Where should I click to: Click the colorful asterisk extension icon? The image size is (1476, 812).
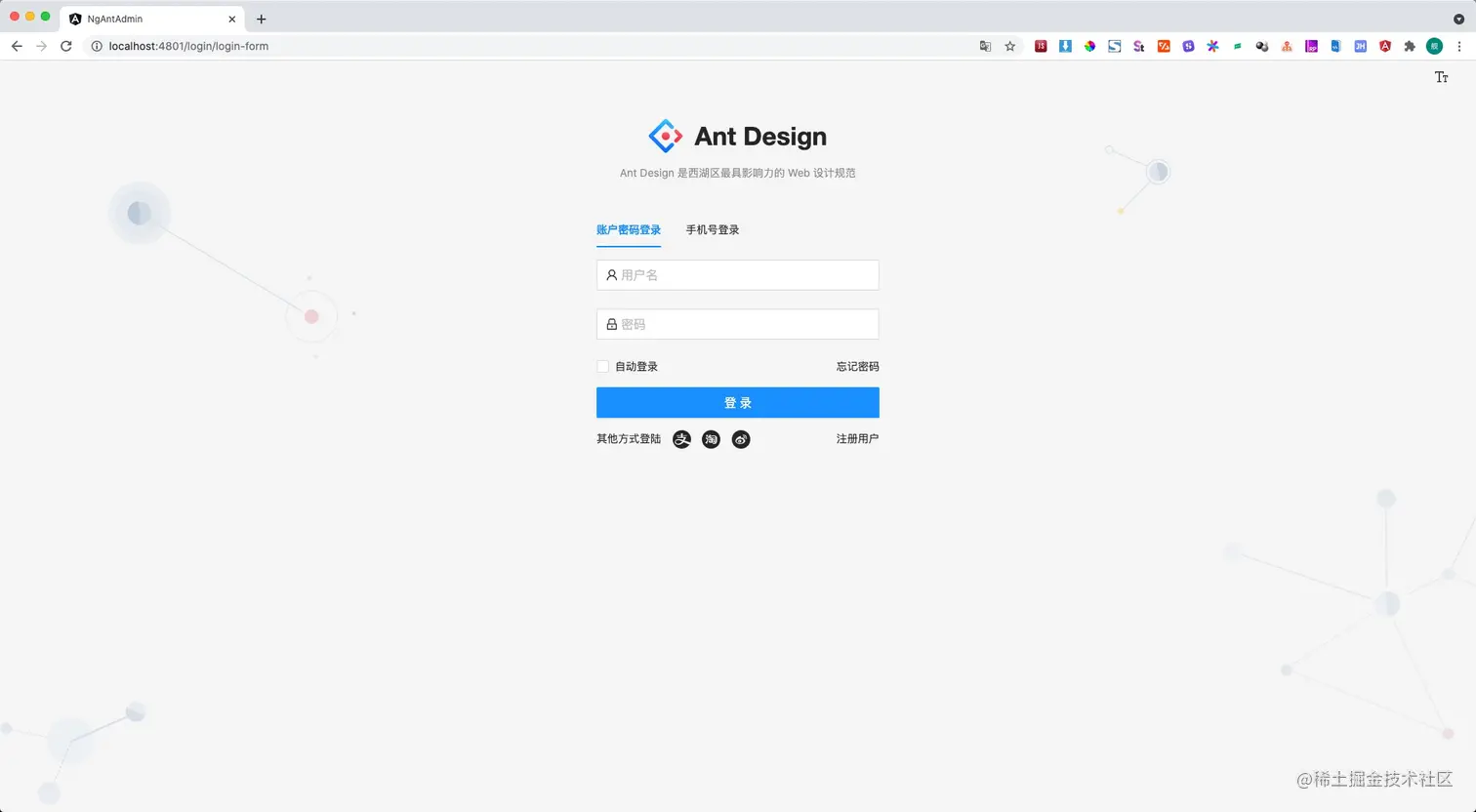[x=1212, y=46]
